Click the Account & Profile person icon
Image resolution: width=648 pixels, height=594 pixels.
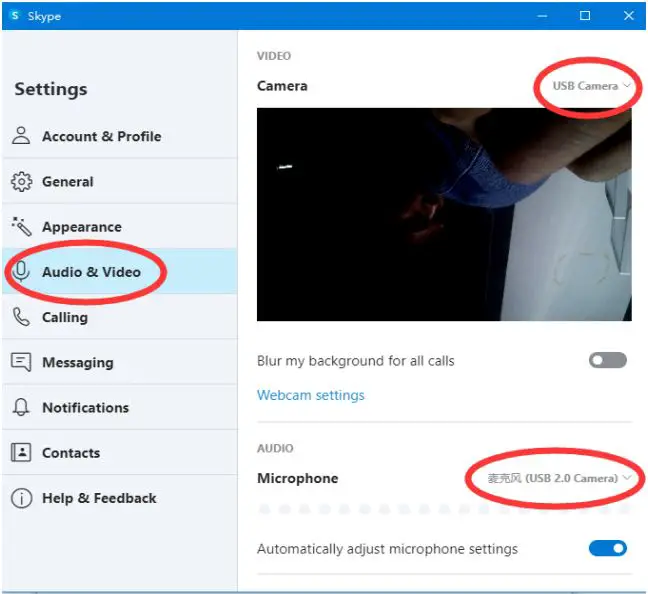pos(21,136)
